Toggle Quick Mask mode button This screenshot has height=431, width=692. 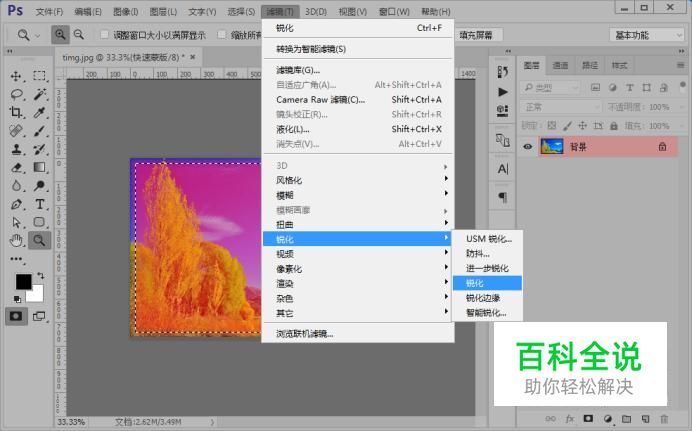16,316
